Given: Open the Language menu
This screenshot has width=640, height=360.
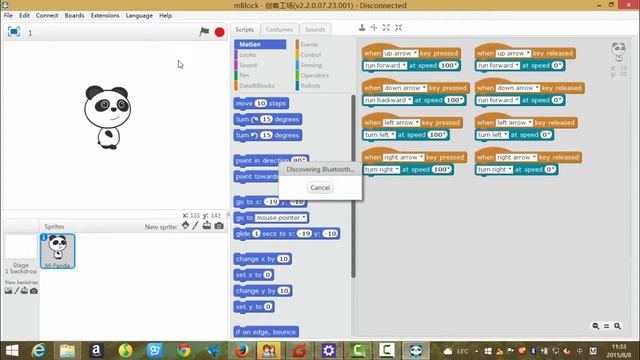Looking at the screenshot, I should tap(139, 16).
